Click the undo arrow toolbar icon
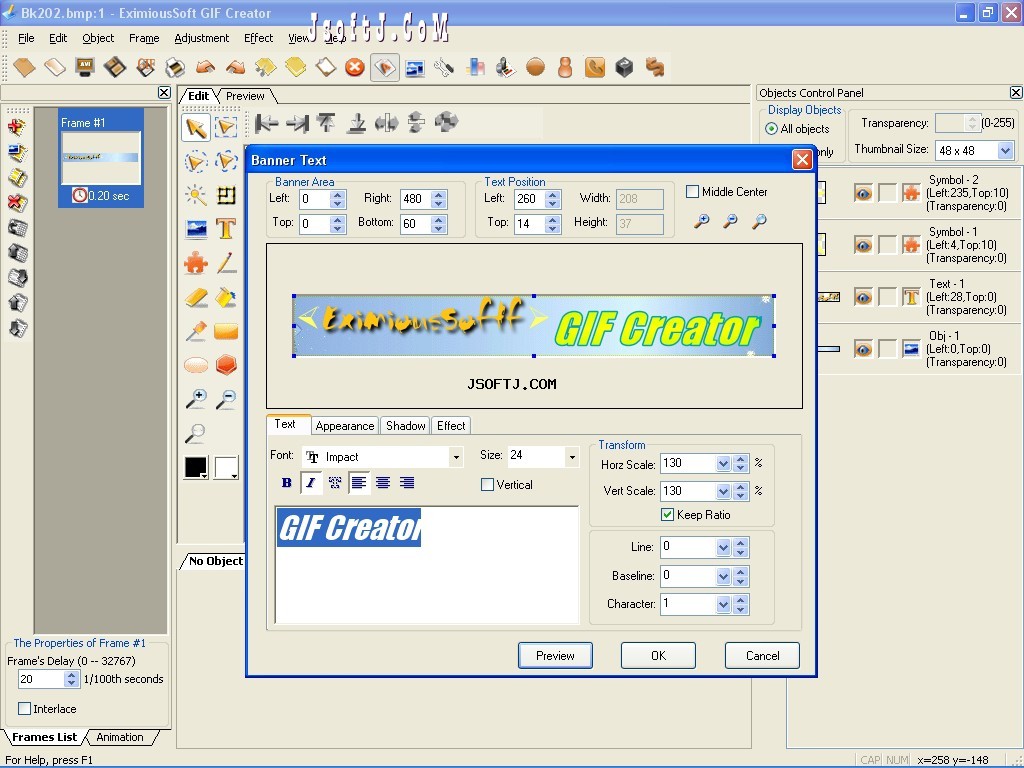Image resolution: width=1024 pixels, height=768 pixels. coord(205,67)
